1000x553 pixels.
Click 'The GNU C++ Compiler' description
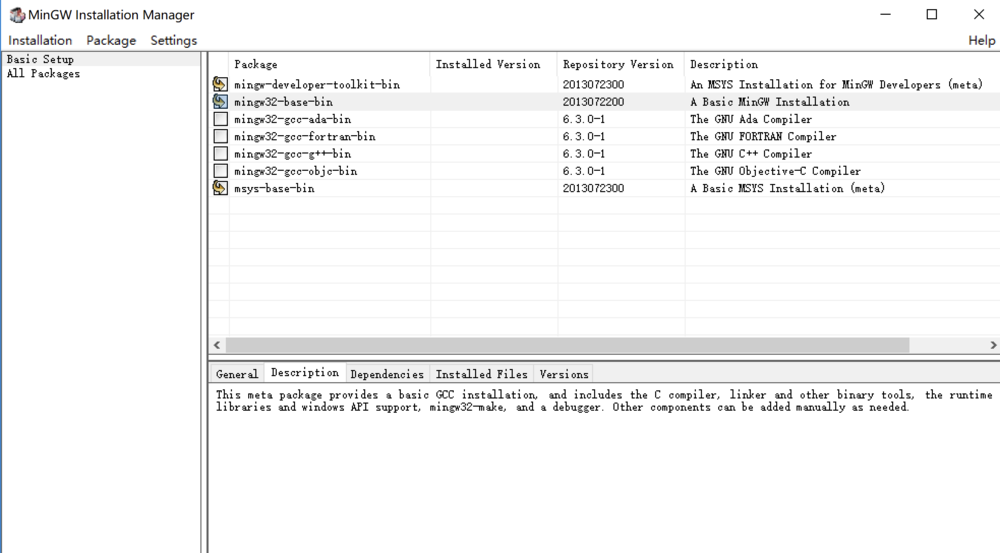[x=751, y=154]
